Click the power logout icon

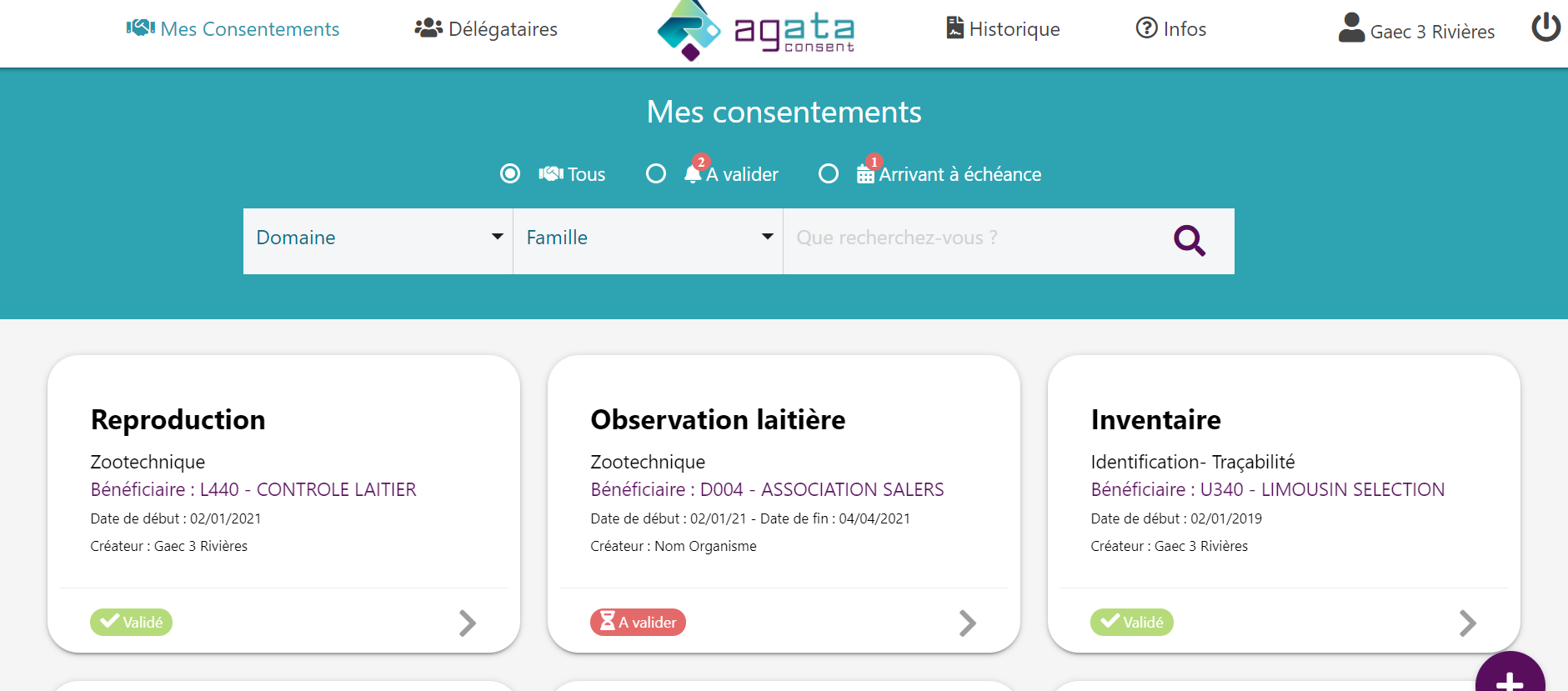[1545, 28]
